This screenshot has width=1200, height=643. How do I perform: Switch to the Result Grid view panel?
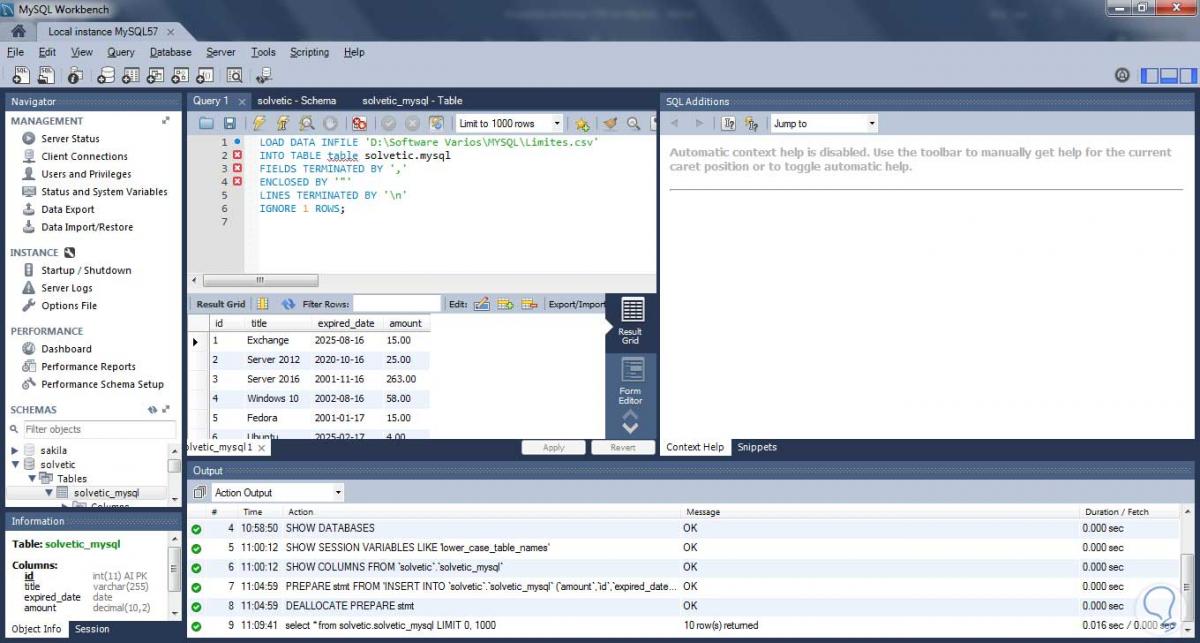[631, 321]
